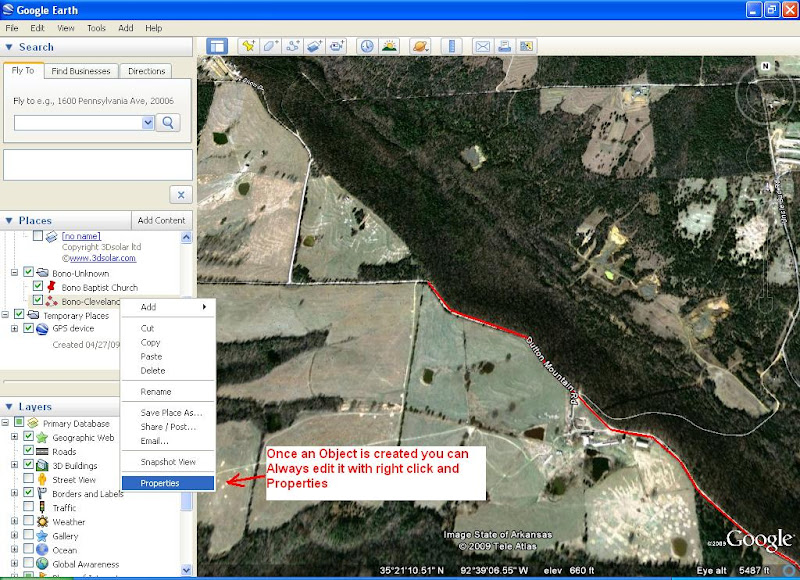Check the [no name] overlay checkbox

38,236
